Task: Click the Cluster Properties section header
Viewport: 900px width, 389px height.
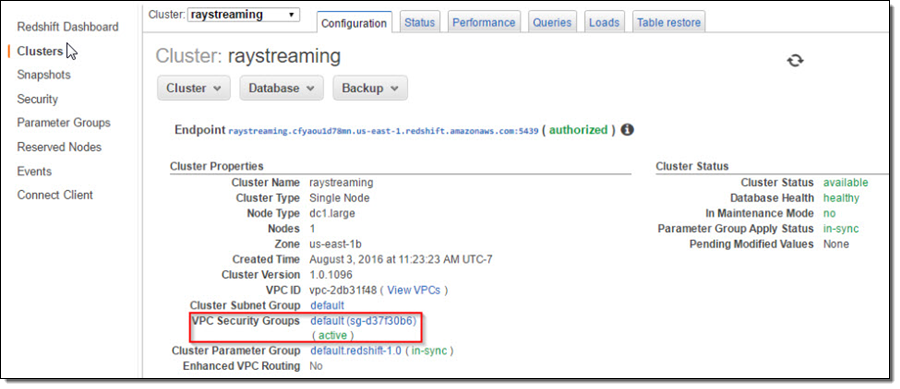Action: click(x=216, y=166)
